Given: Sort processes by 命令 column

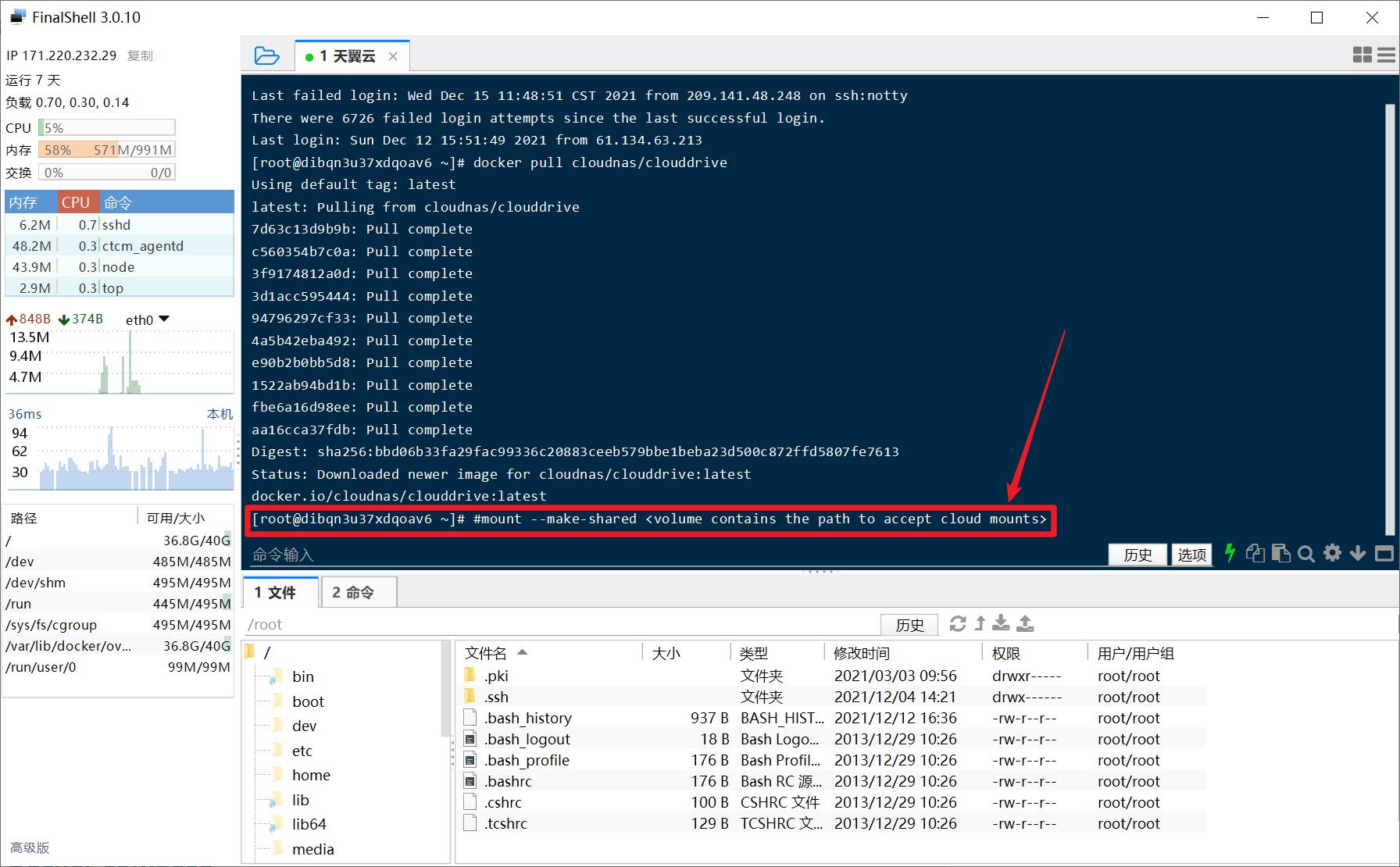Looking at the screenshot, I should pos(166,202).
